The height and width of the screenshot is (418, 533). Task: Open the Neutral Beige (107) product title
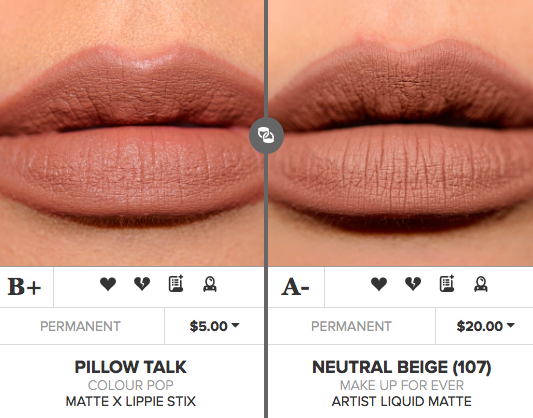click(401, 367)
